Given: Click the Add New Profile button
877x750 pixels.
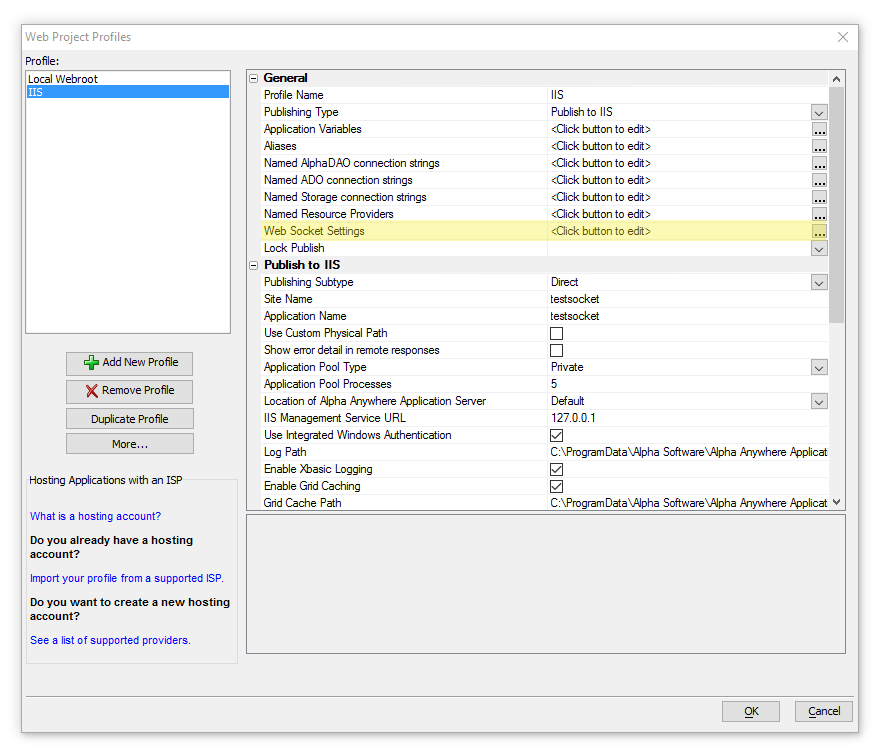Looking at the screenshot, I should pos(129,363).
